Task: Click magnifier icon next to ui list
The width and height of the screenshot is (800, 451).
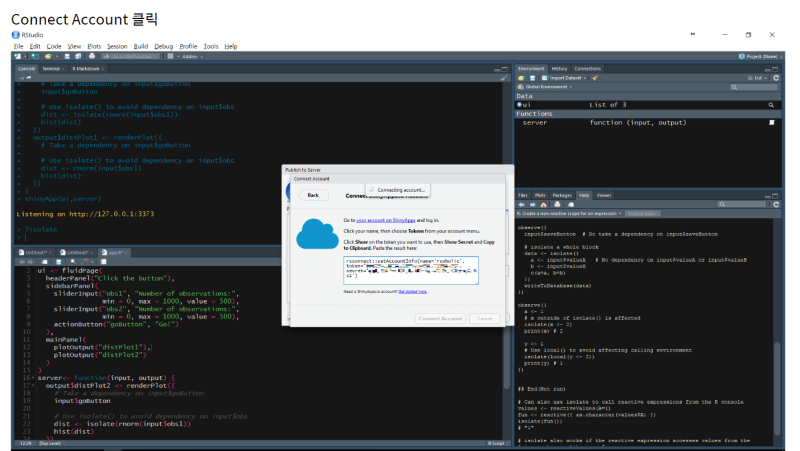Action: (771, 105)
